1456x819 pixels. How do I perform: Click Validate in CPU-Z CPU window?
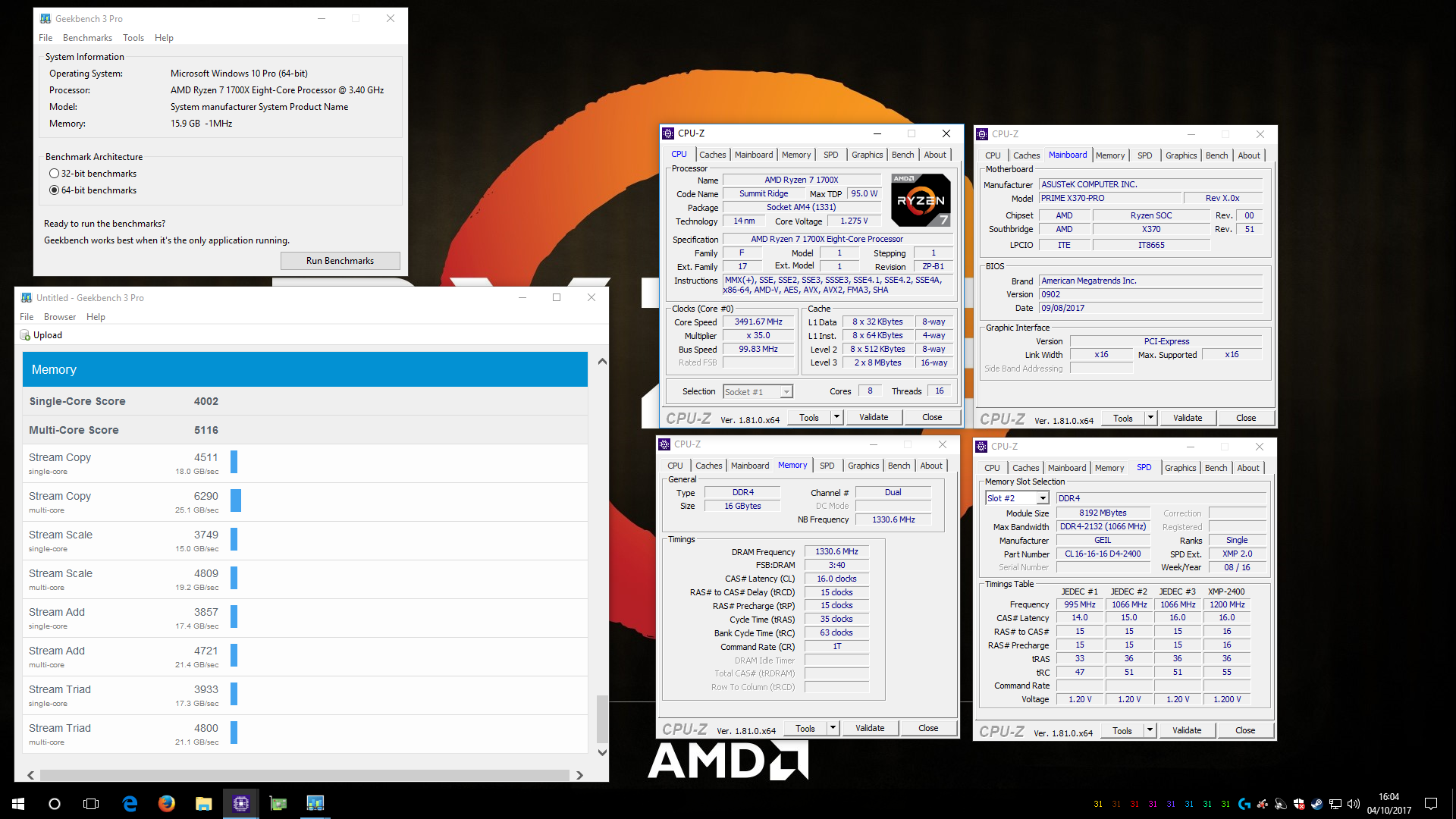click(x=874, y=417)
